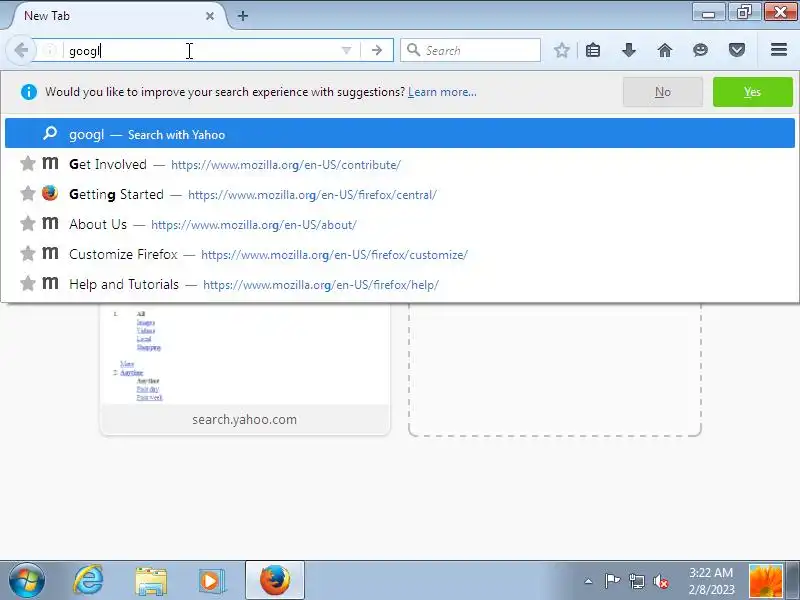Click the bookmark star beside Customize Firefox

(x=28, y=253)
